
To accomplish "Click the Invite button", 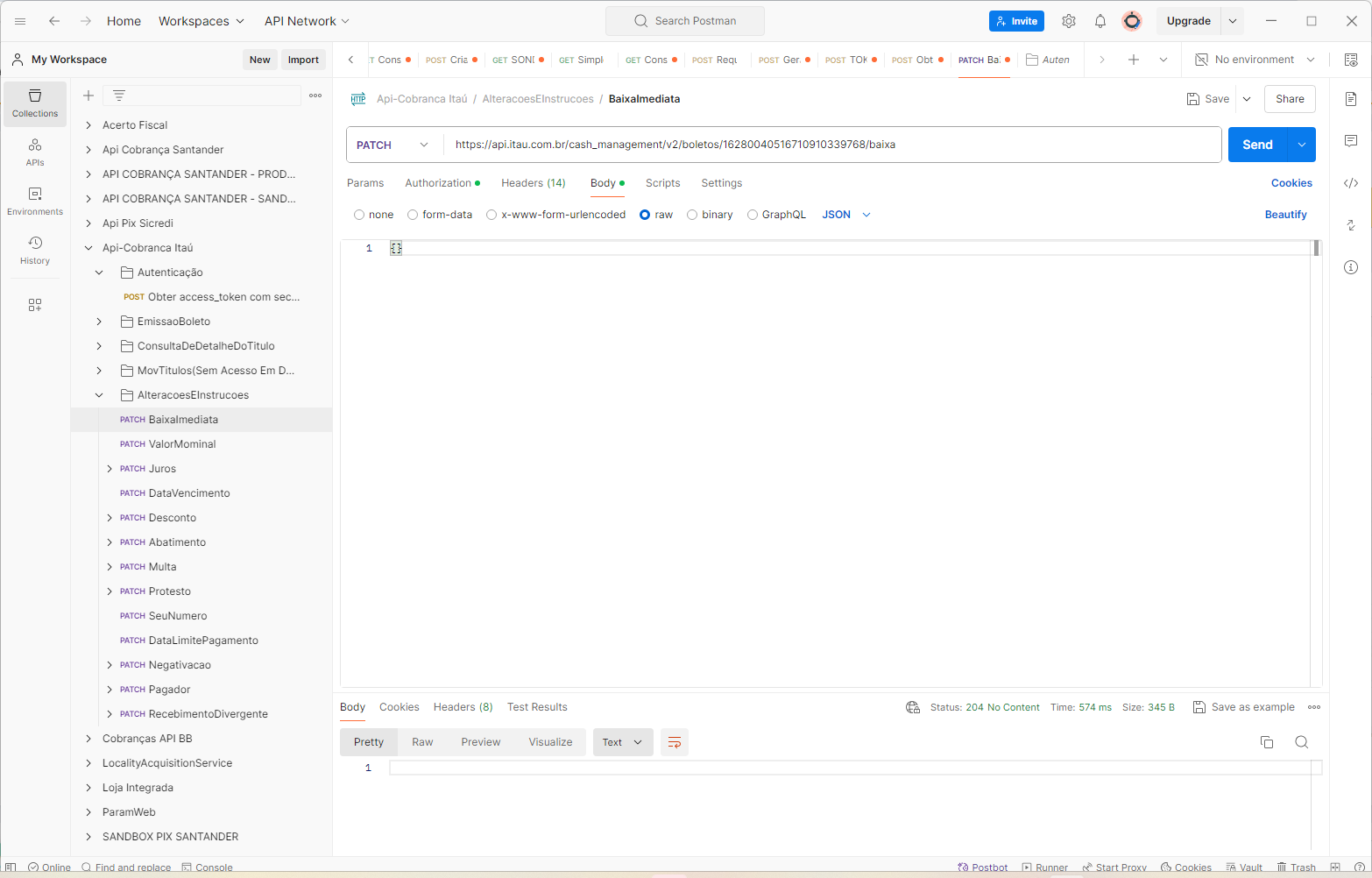I will 1016,21.
